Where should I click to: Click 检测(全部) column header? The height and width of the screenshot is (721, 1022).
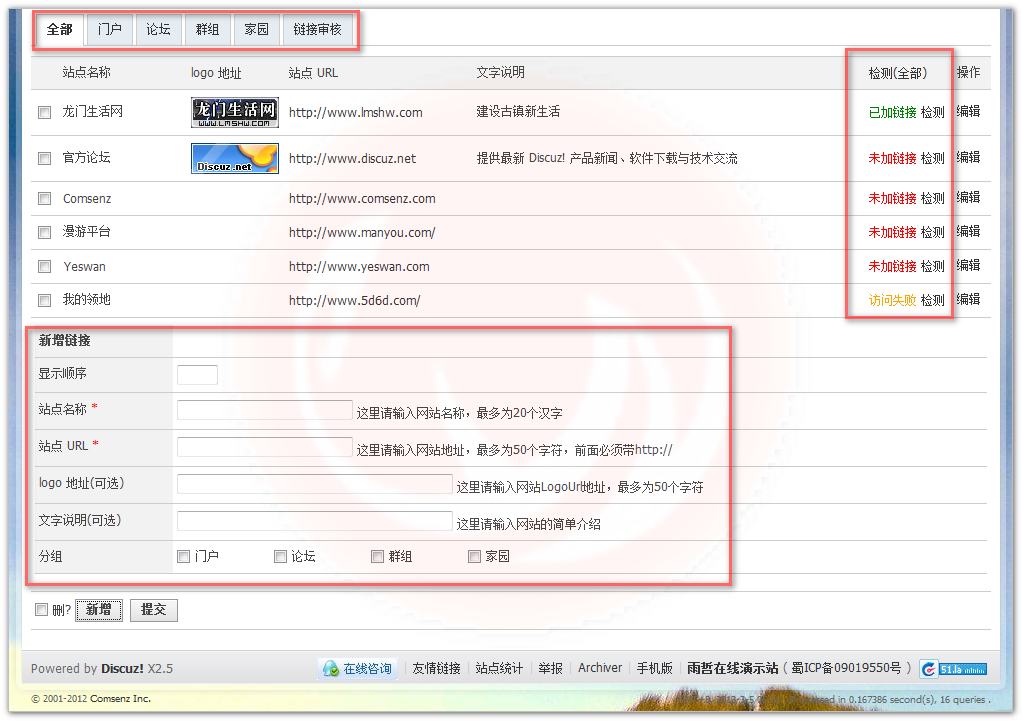click(x=898, y=73)
